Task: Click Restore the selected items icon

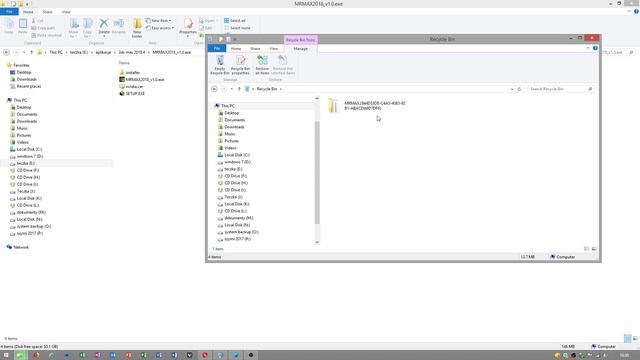Action: click(x=282, y=65)
